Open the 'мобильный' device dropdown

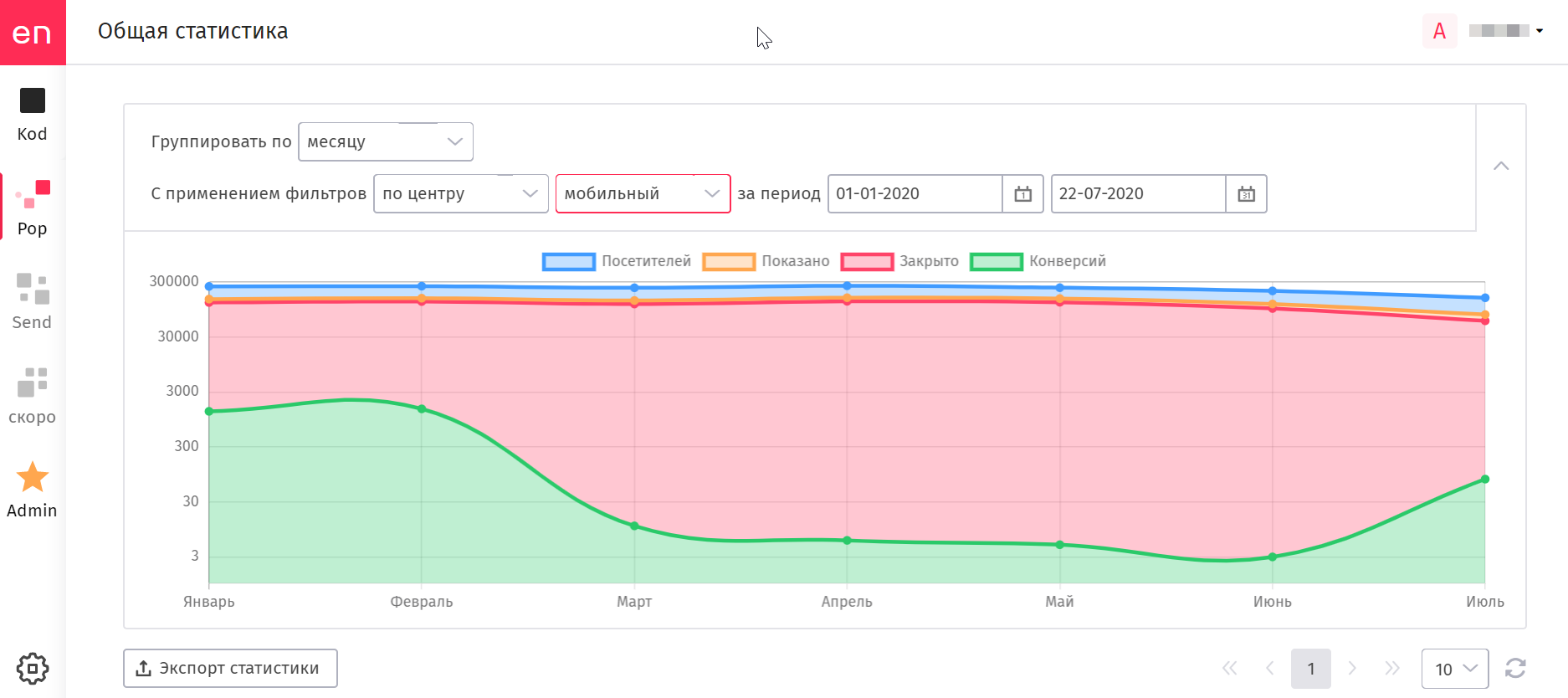coord(643,193)
